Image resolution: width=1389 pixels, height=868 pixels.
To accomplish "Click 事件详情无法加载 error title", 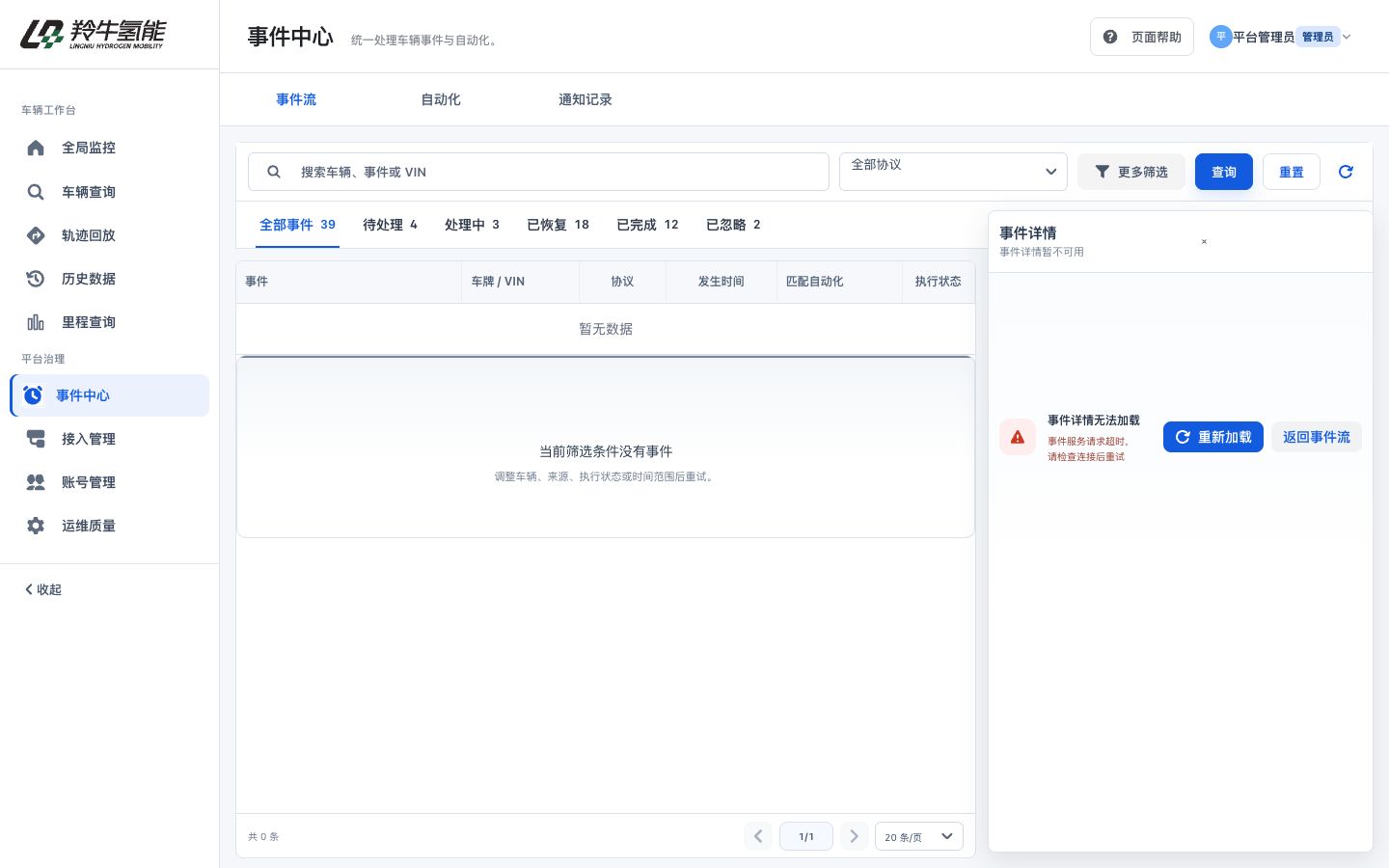I will click(x=1094, y=420).
